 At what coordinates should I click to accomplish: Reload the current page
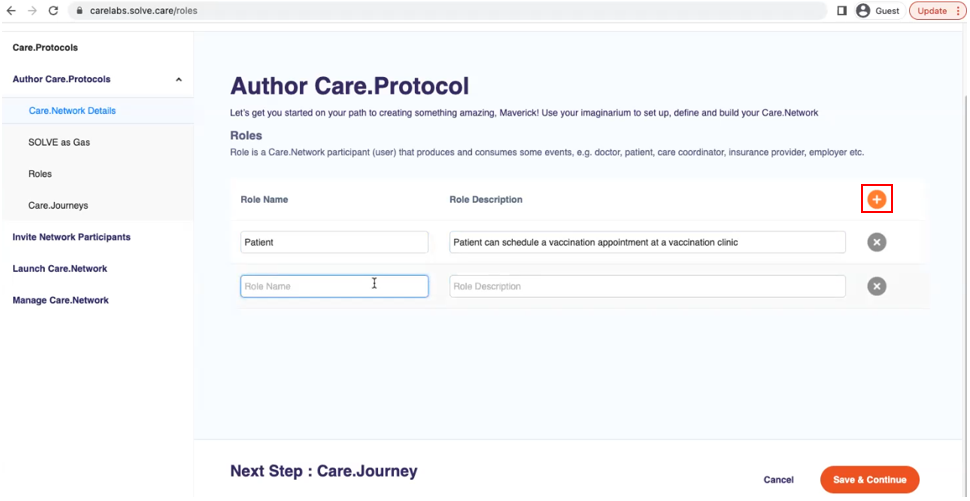coord(54,10)
